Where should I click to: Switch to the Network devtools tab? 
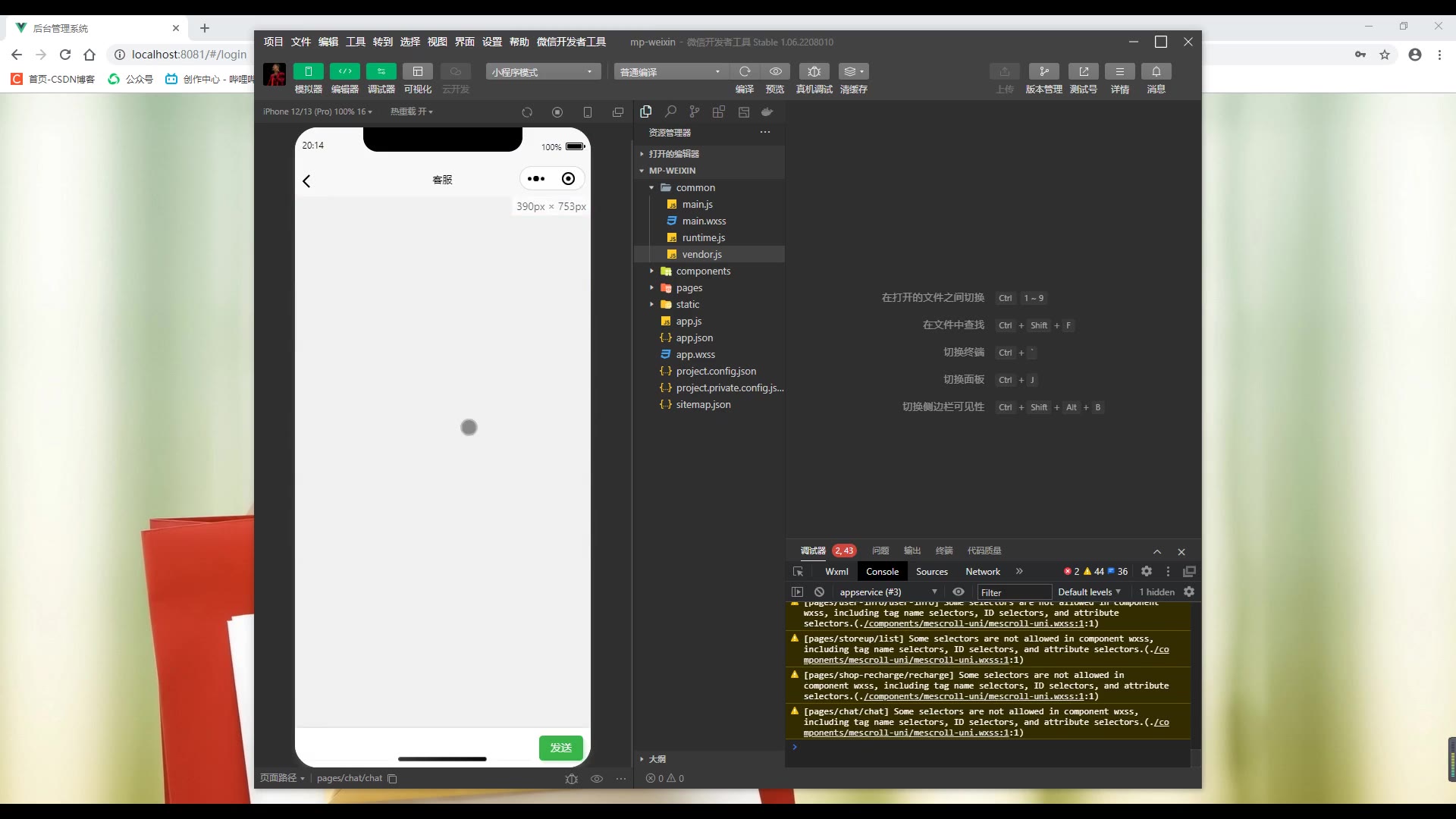coord(982,572)
